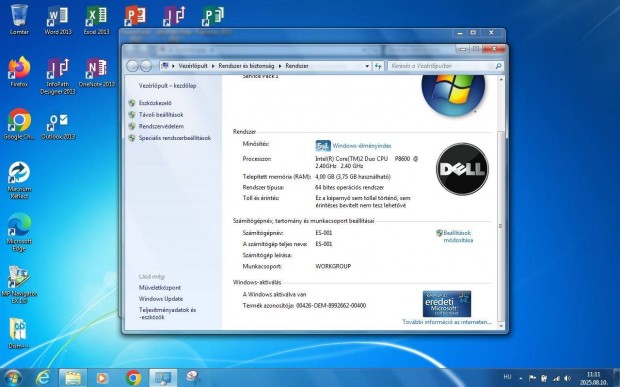Open Teljesítményadatok és -eszközök link
The image size is (620, 387).
(x=167, y=313)
